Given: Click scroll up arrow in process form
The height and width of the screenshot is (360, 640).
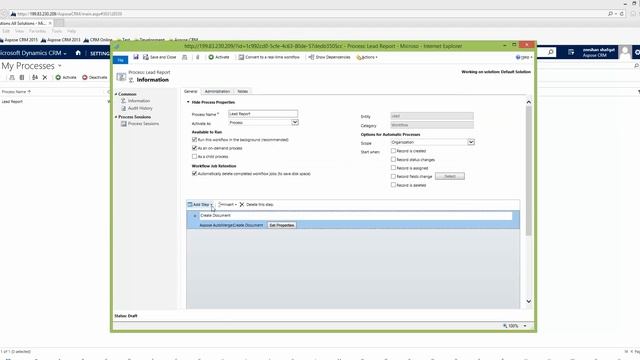Looking at the screenshot, I should coord(529,102).
